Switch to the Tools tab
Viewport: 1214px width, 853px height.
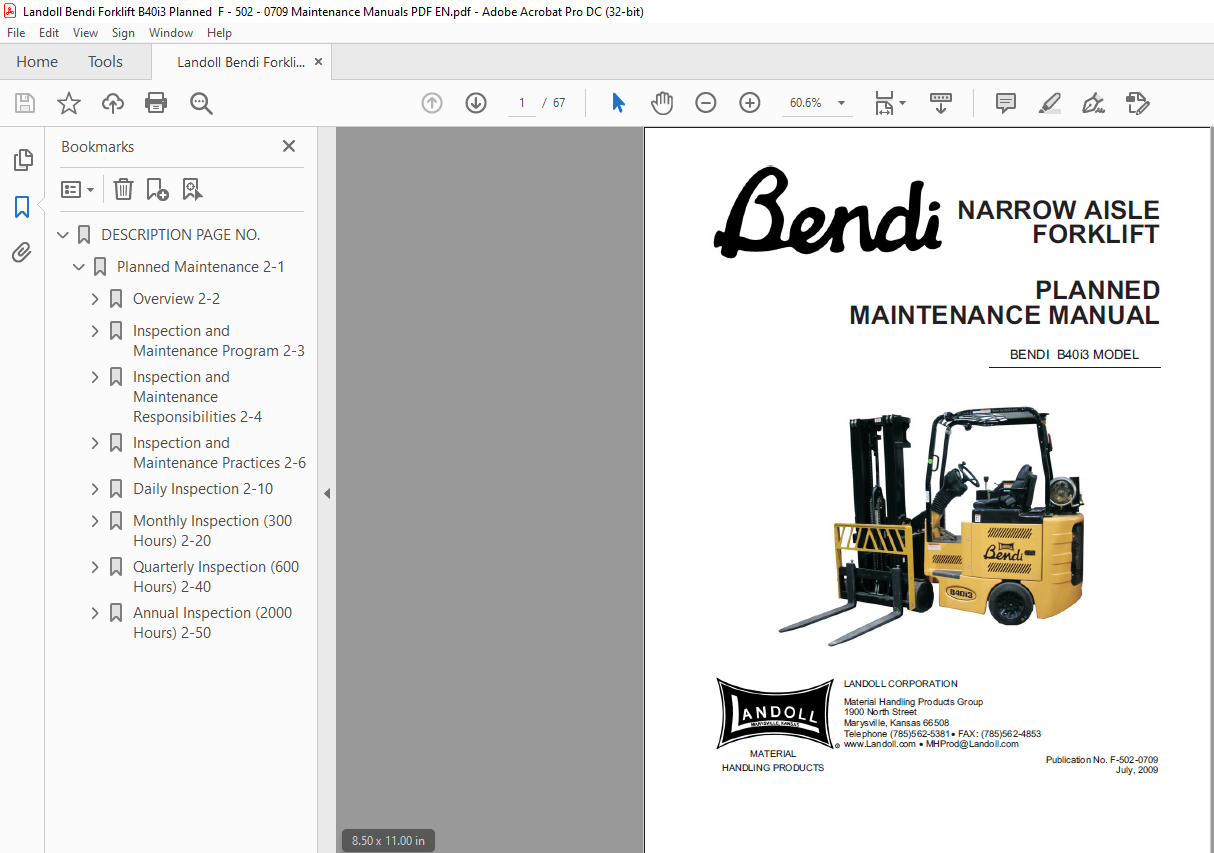click(105, 62)
